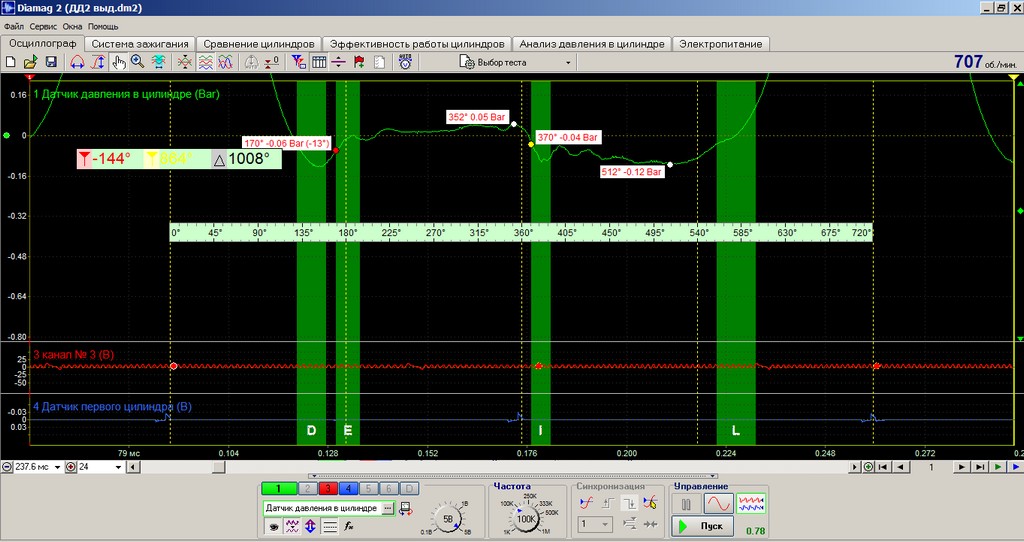Select the vertical measure tool icon
1024x542 pixels.
pyautogui.click(x=98, y=62)
